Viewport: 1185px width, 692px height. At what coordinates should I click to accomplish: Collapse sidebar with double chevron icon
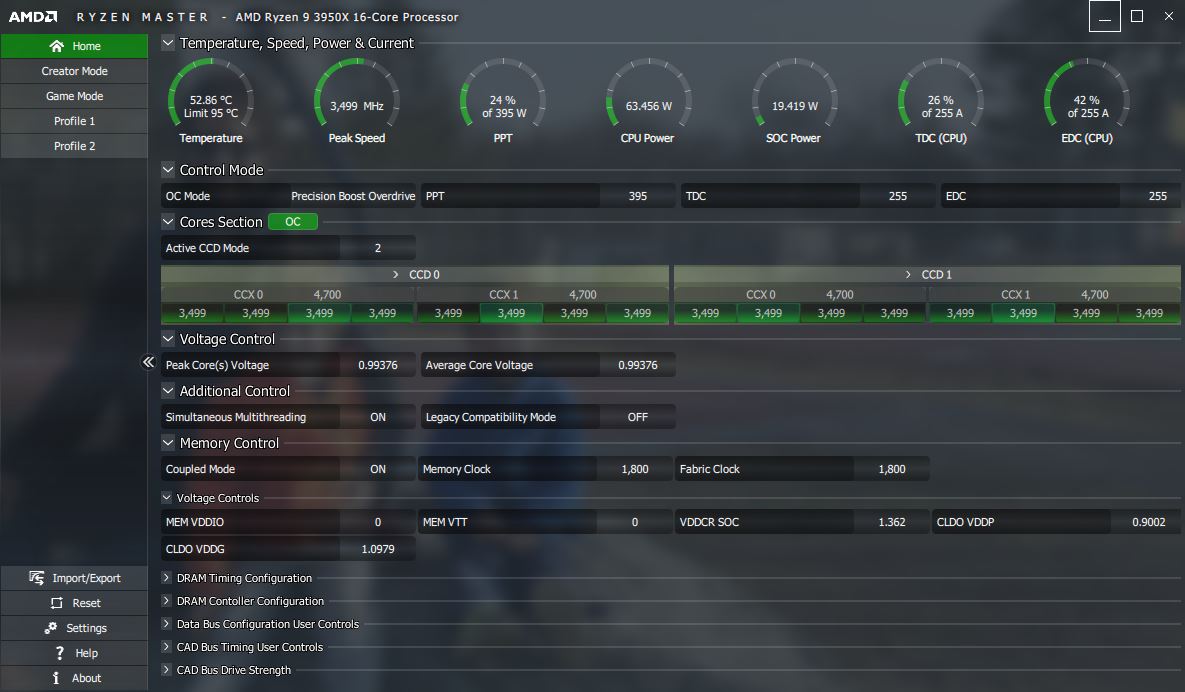(148, 362)
